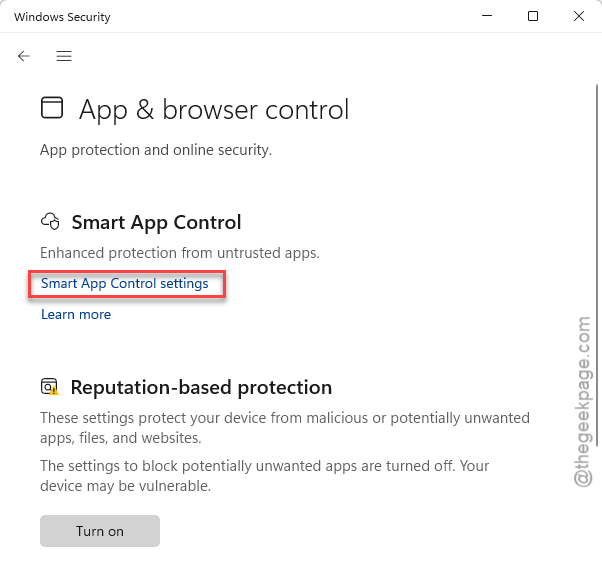Go back using the back arrow
Viewport: 602px width, 565px height.
(x=24, y=56)
